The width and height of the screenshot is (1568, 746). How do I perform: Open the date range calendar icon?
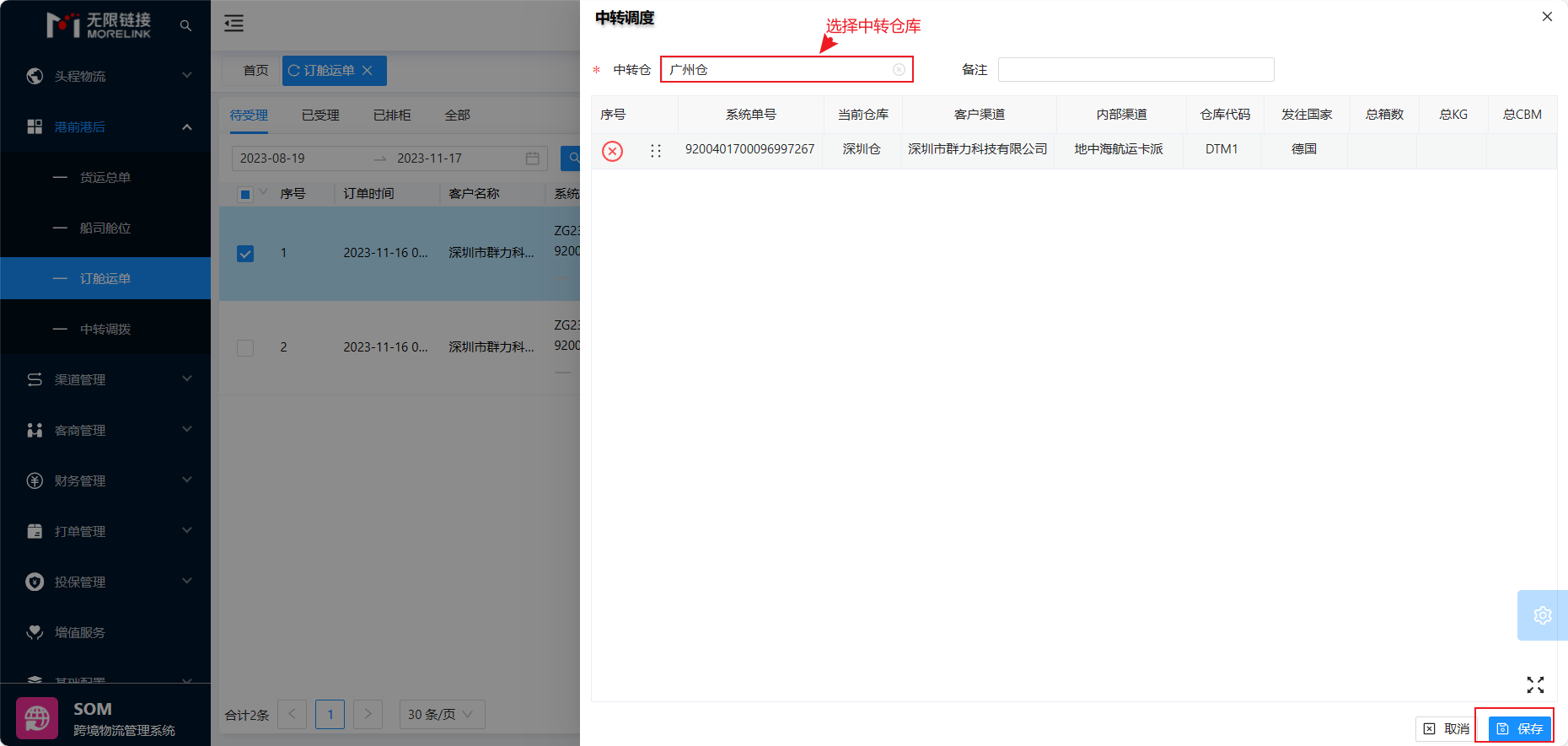[x=533, y=158]
